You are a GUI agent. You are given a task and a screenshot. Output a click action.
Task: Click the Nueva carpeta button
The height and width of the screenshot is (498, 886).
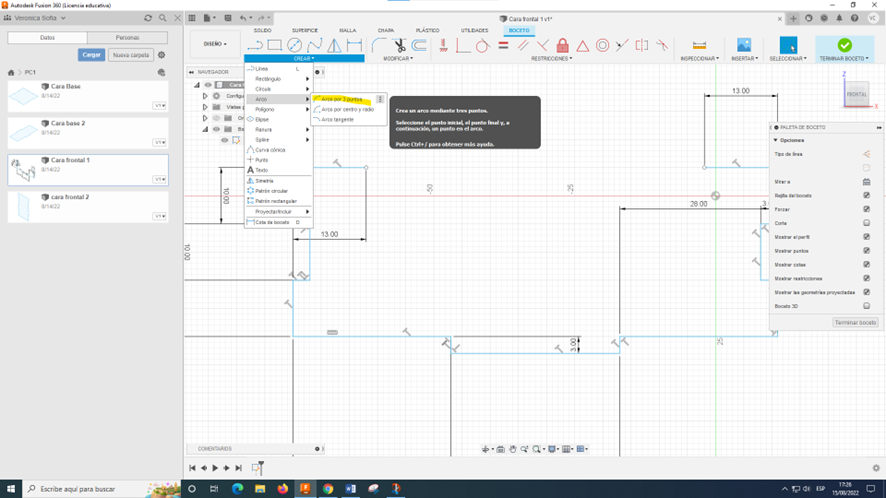coord(131,55)
